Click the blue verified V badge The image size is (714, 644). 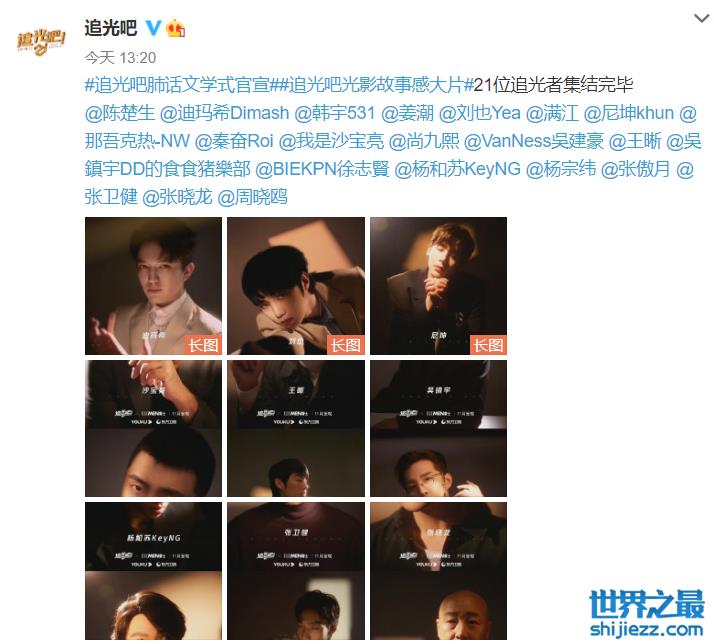pyautogui.click(x=153, y=28)
